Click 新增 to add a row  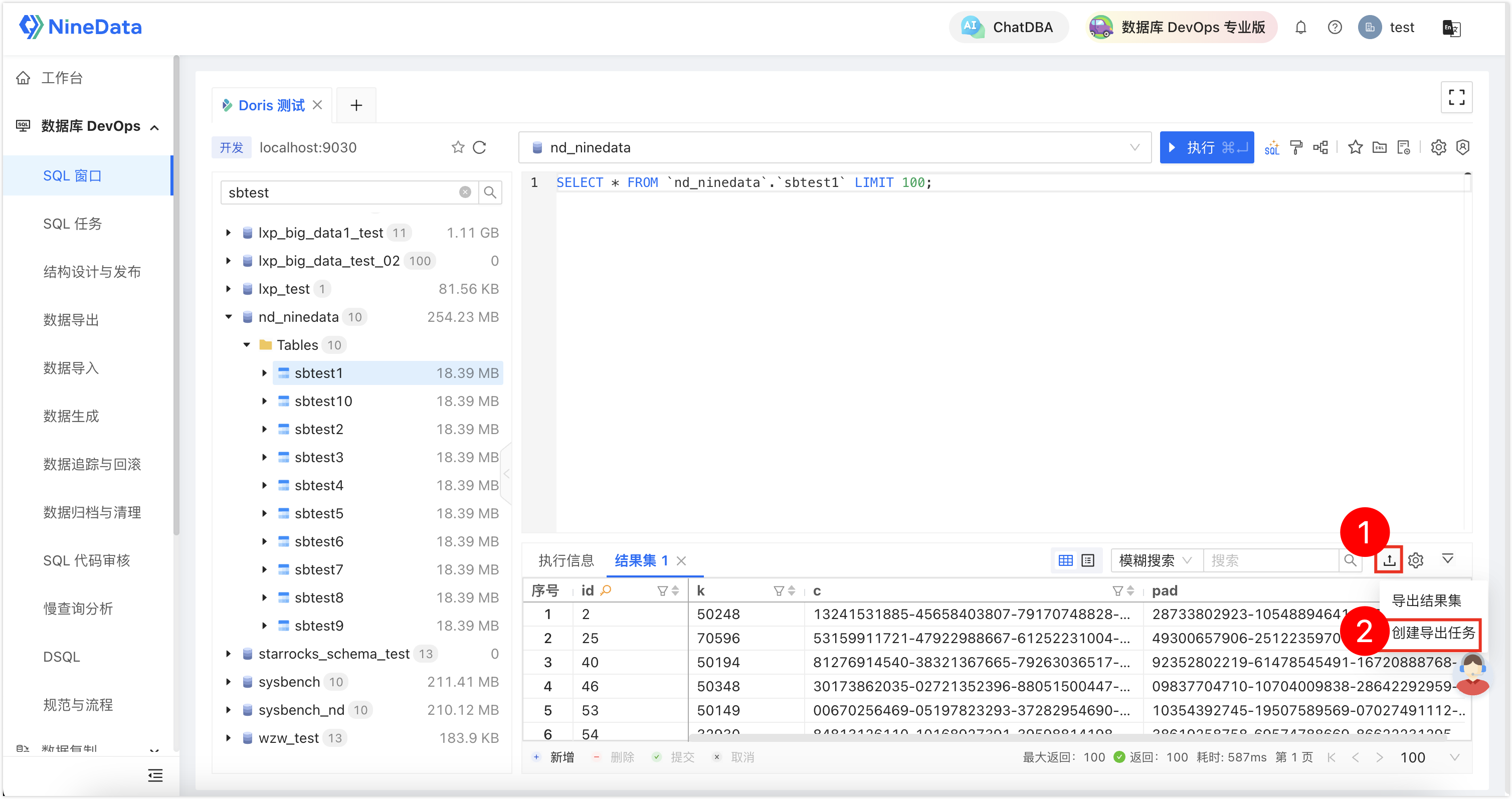[553, 758]
